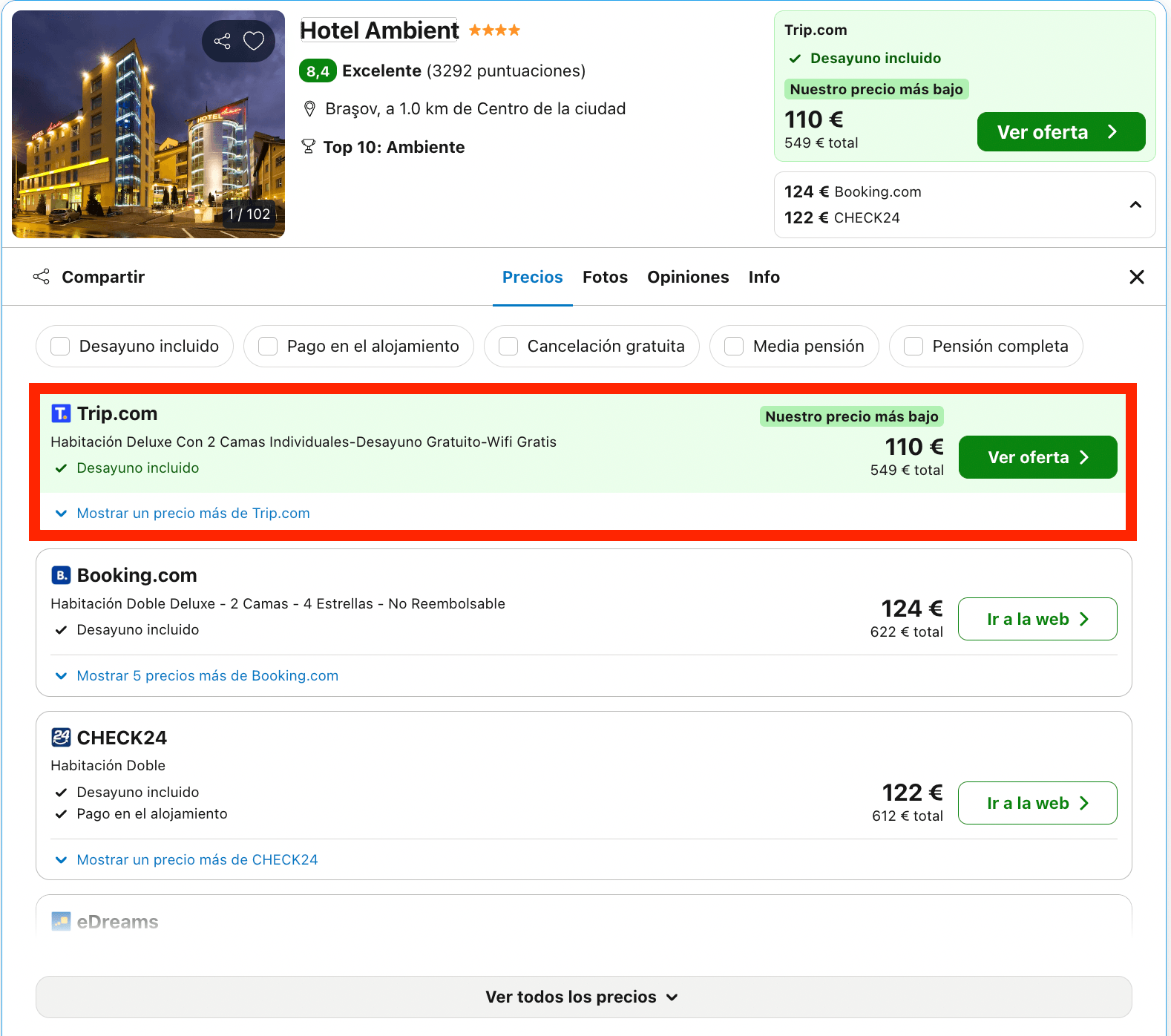Click Ir a la web for CHECK24
Screen dimensions: 1171x1036
(1037, 803)
